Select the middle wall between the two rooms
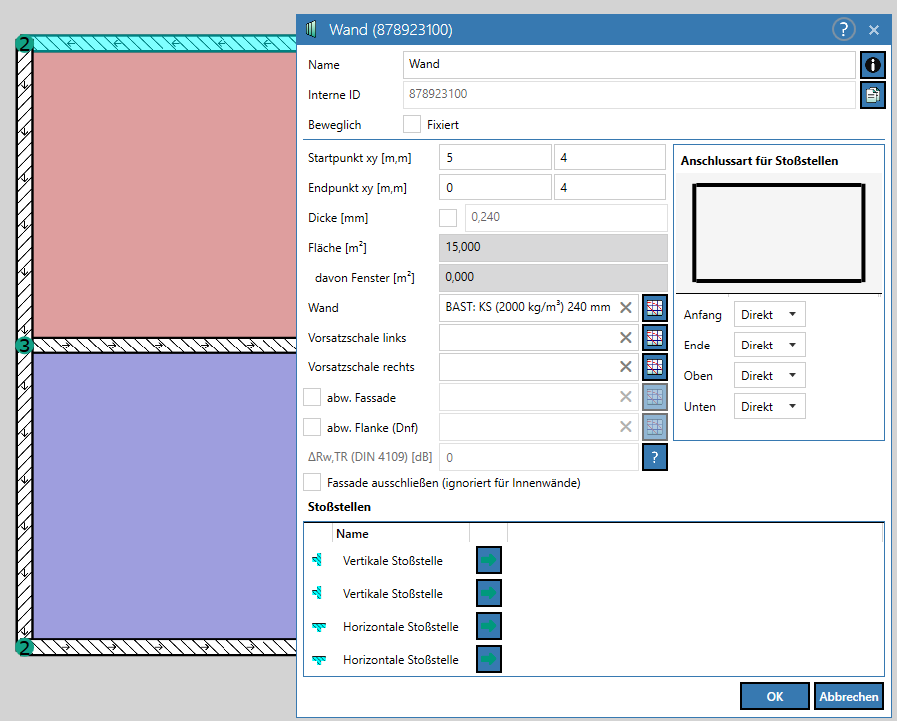Screen dimensions: 897x721 [165, 345]
